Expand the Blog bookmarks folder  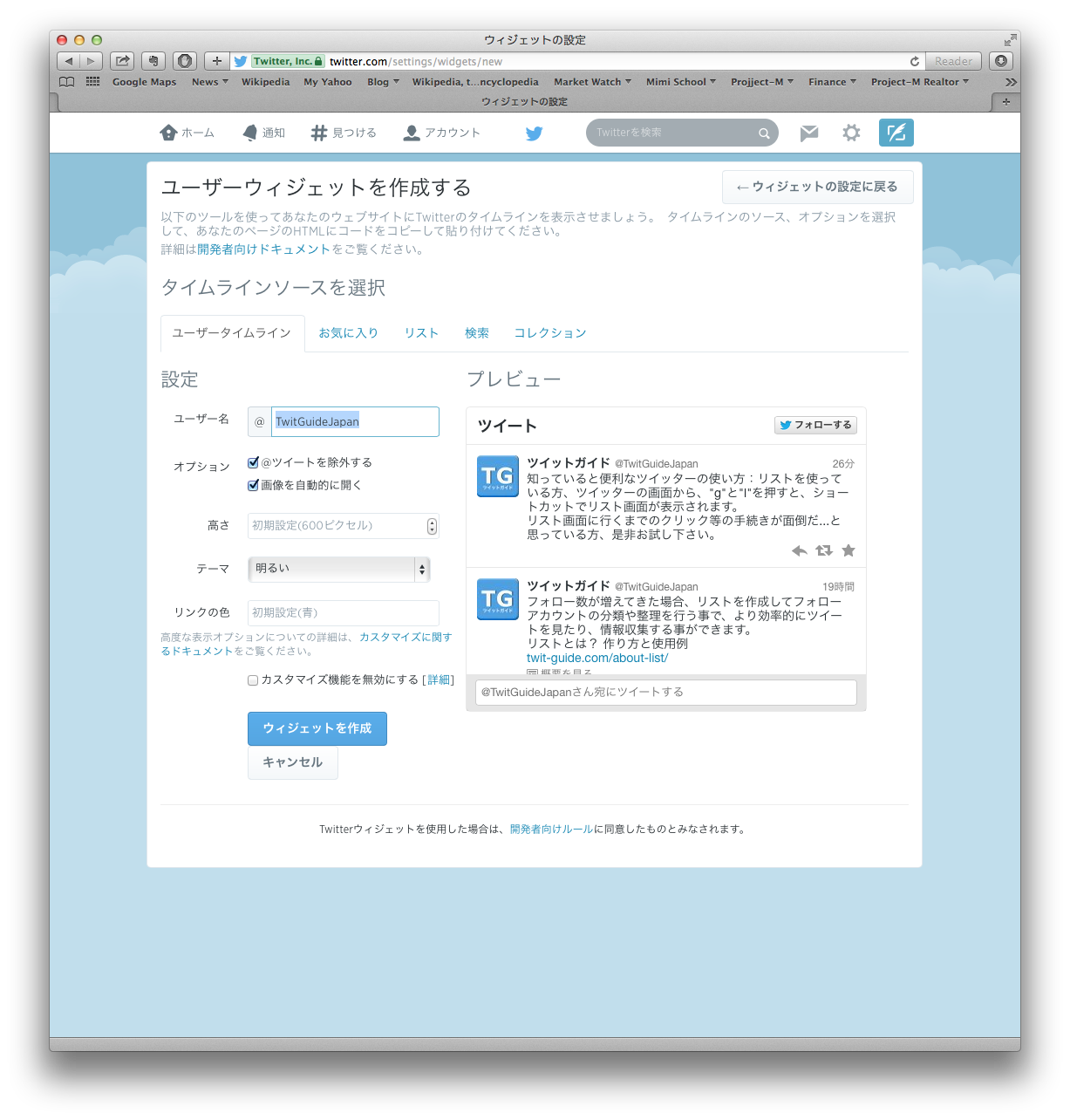pyautogui.click(x=383, y=82)
